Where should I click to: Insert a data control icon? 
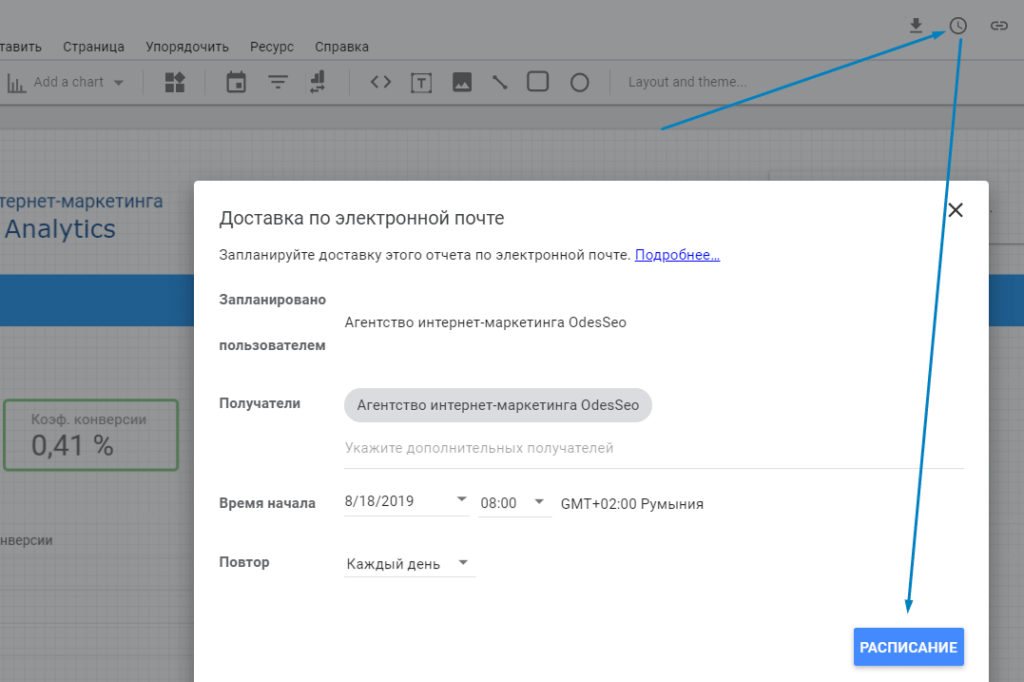317,82
